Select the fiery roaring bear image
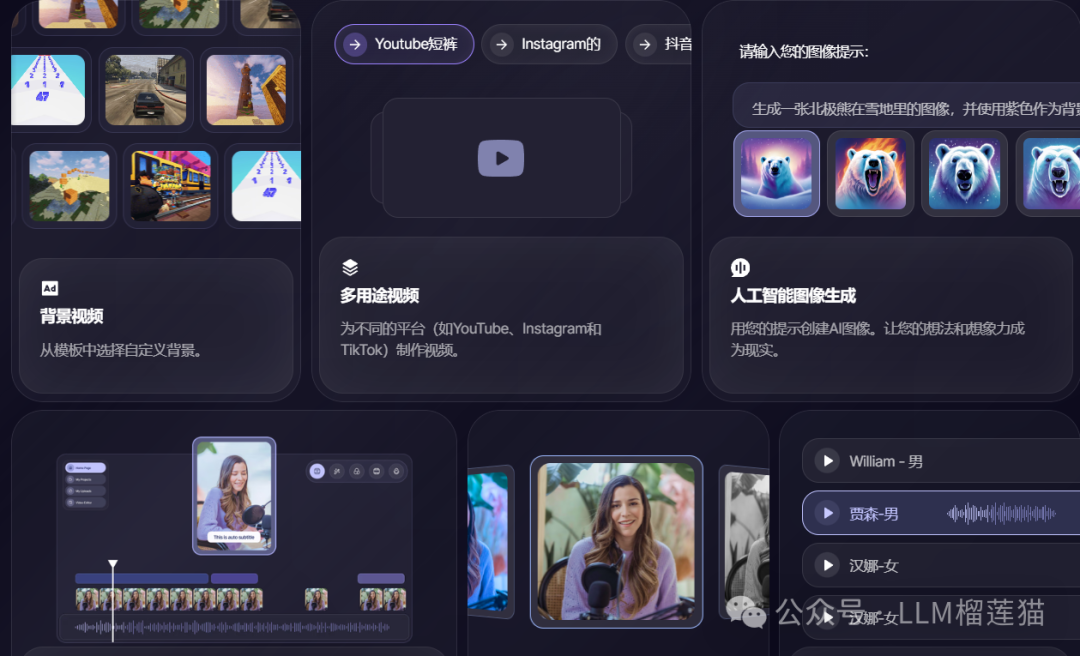 coord(871,174)
